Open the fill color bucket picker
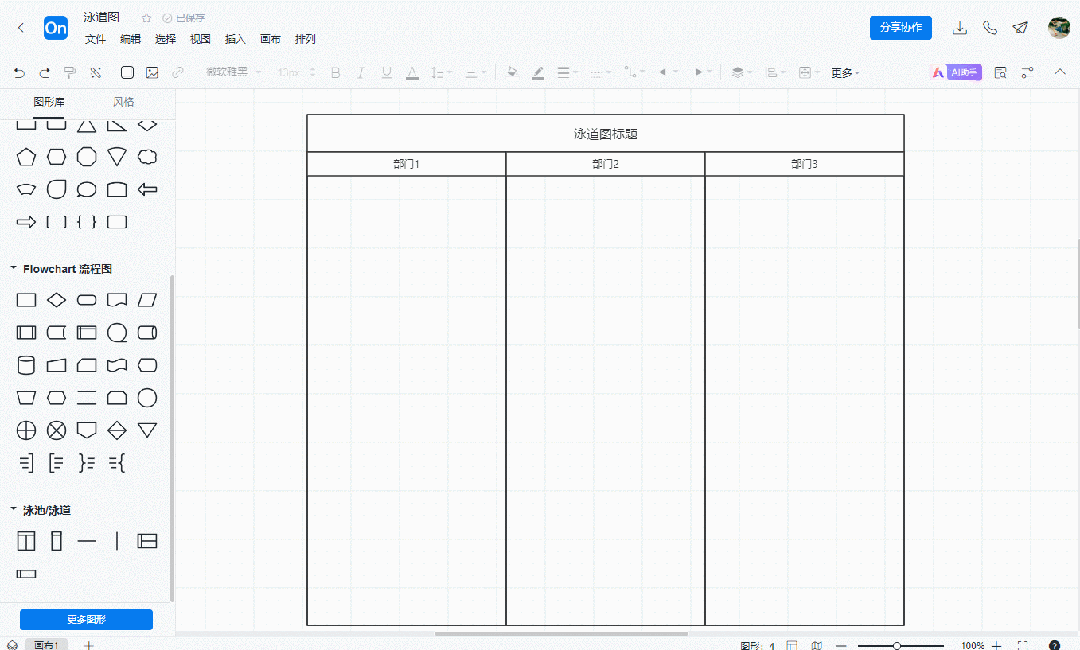 [512, 72]
